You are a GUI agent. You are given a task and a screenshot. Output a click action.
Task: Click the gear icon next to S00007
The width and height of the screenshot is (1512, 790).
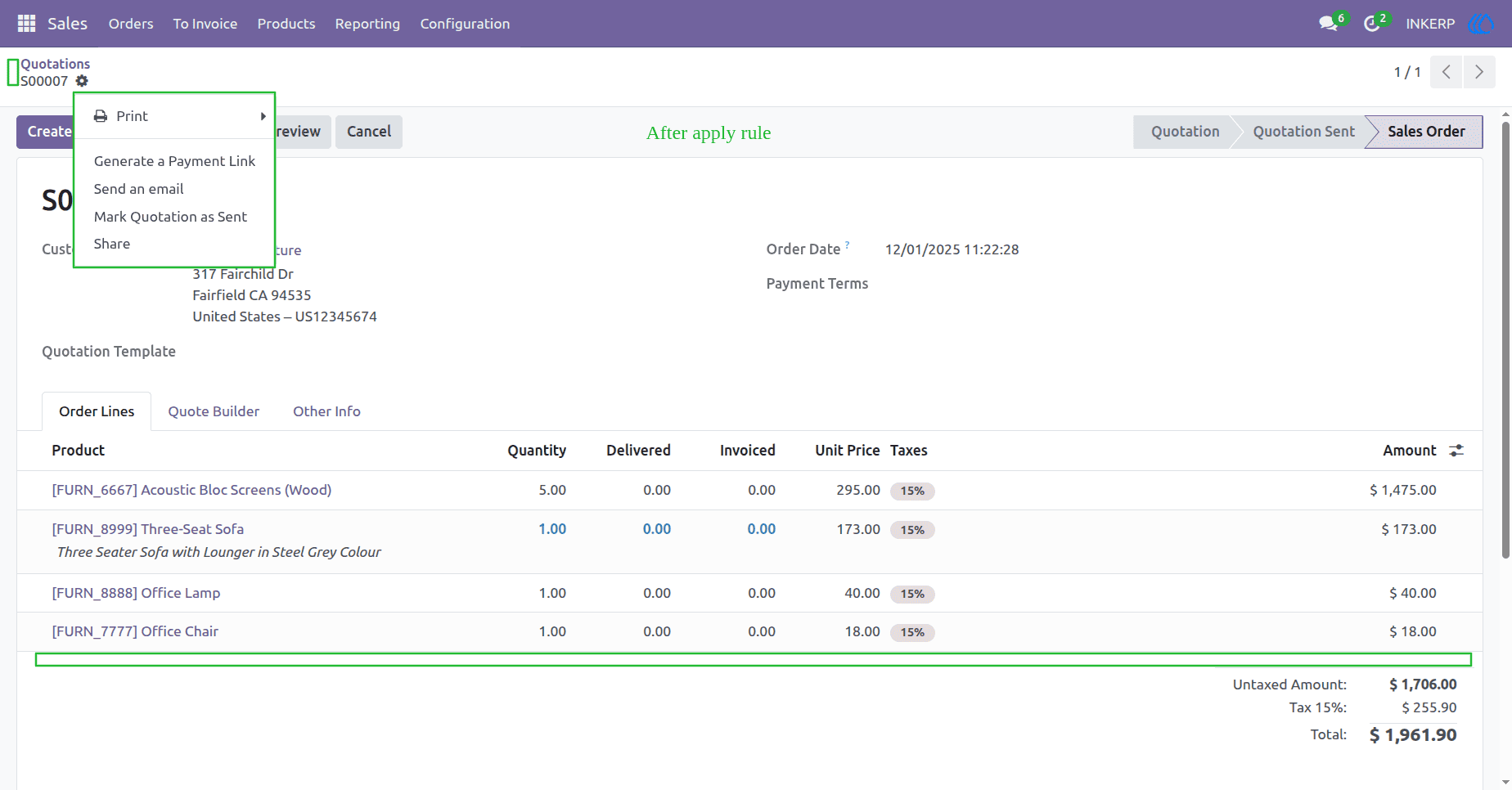pyautogui.click(x=82, y=81)
